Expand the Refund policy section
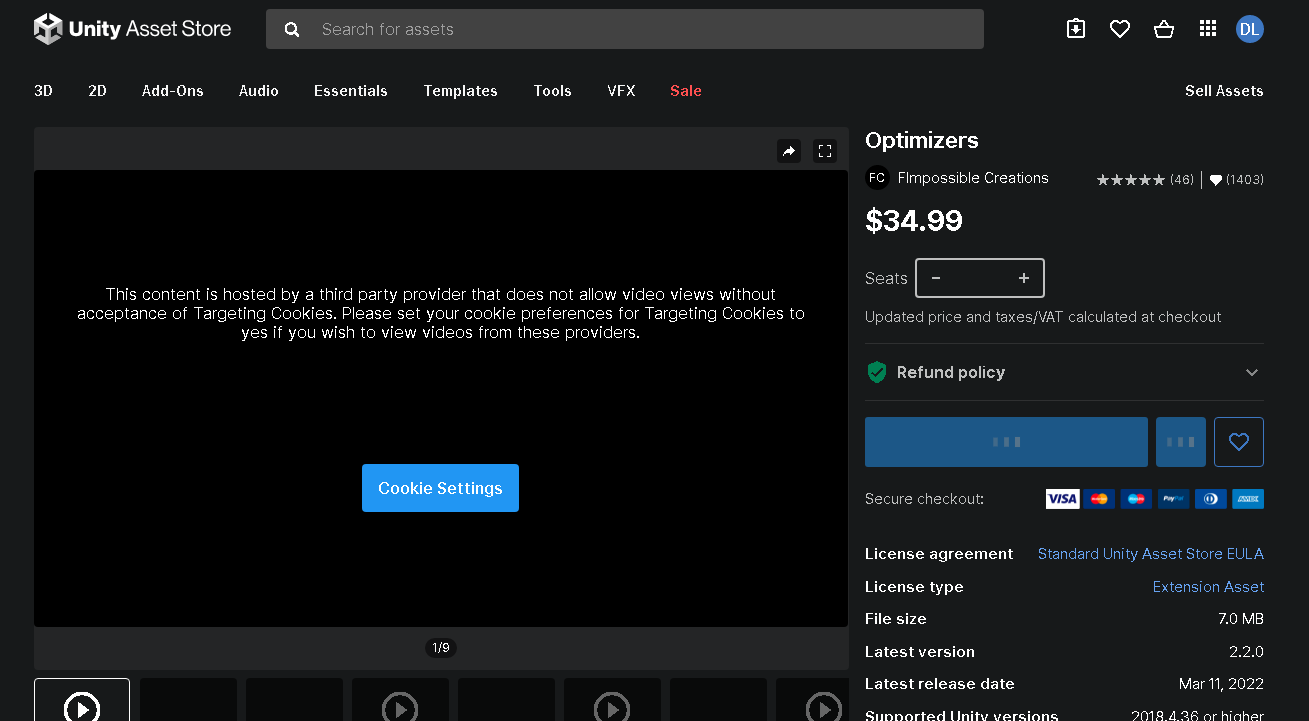The image size is (1309, 721). click(1064, 372)
